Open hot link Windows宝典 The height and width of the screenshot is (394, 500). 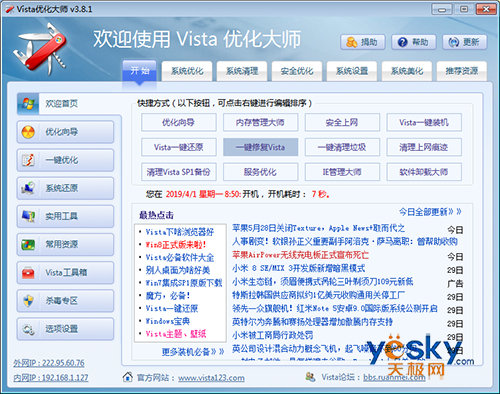point(168,321)
